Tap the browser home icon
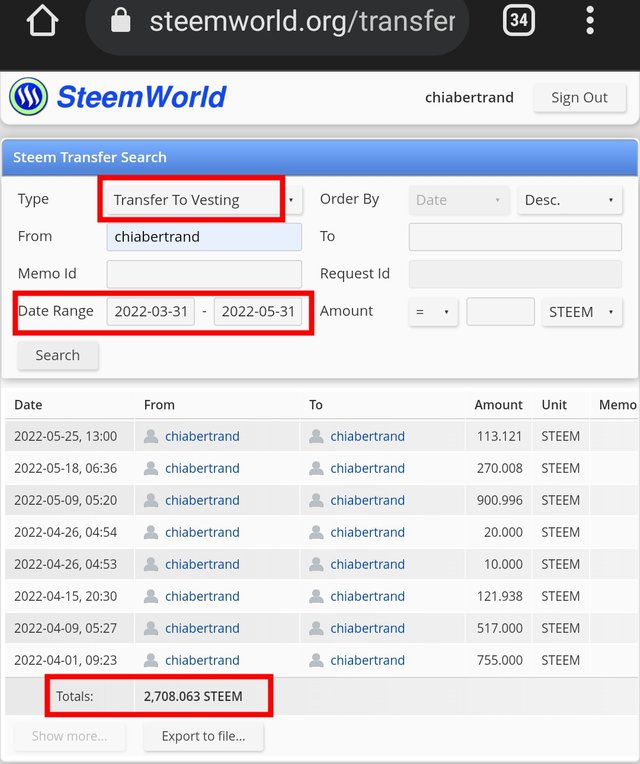 tap(42, 20)
